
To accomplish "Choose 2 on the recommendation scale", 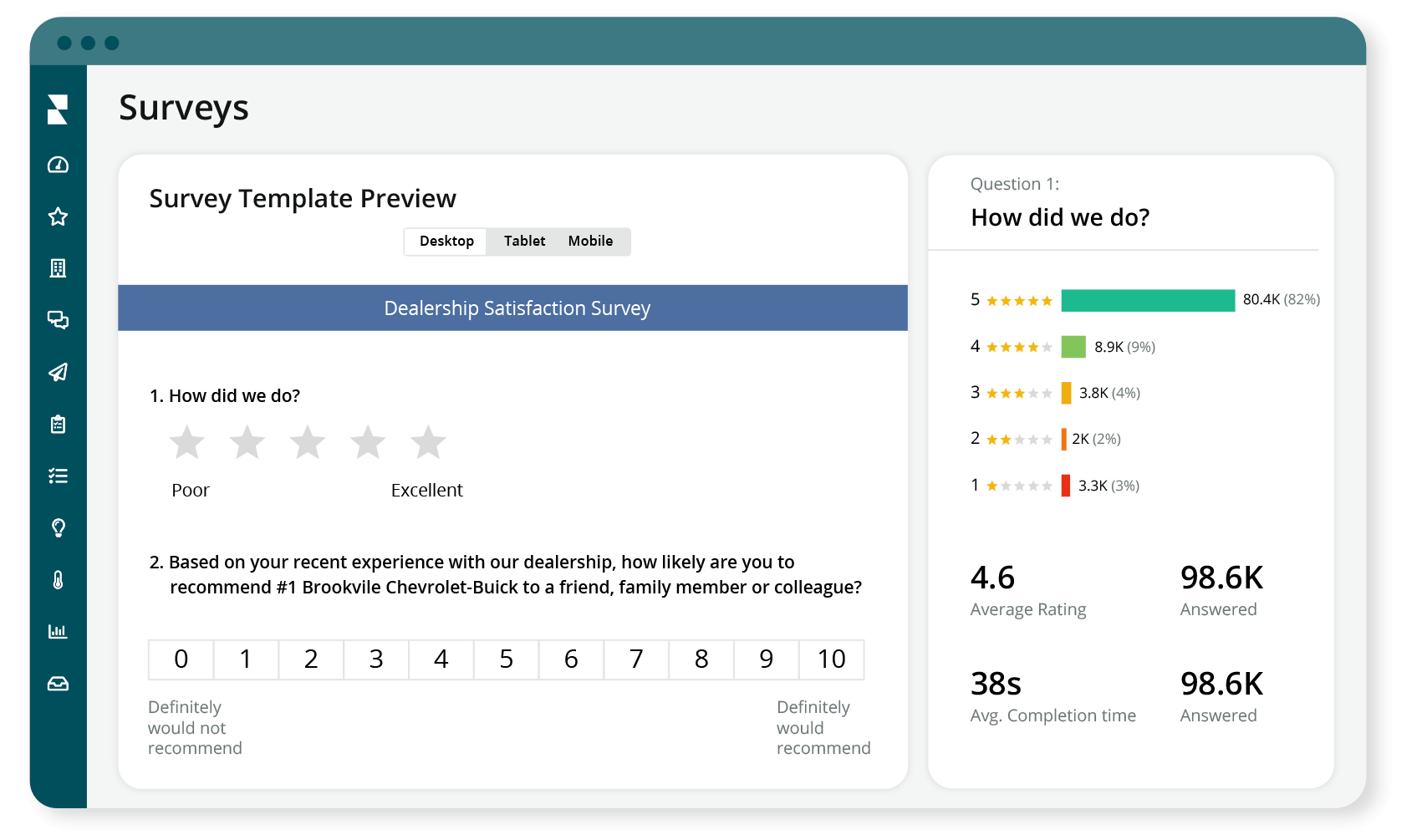I will (311, 659).
